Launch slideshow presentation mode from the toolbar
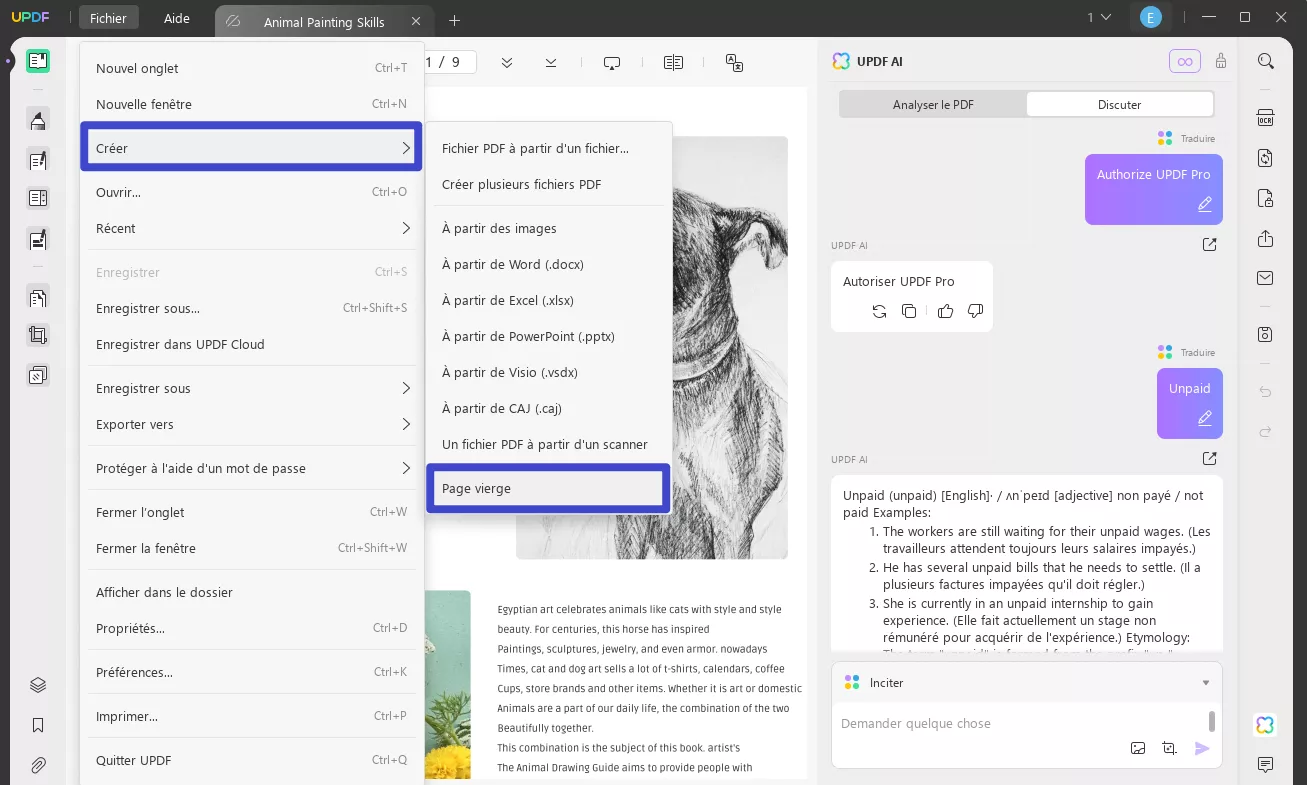Screen dimensions: 1307x785 (611, 62)
